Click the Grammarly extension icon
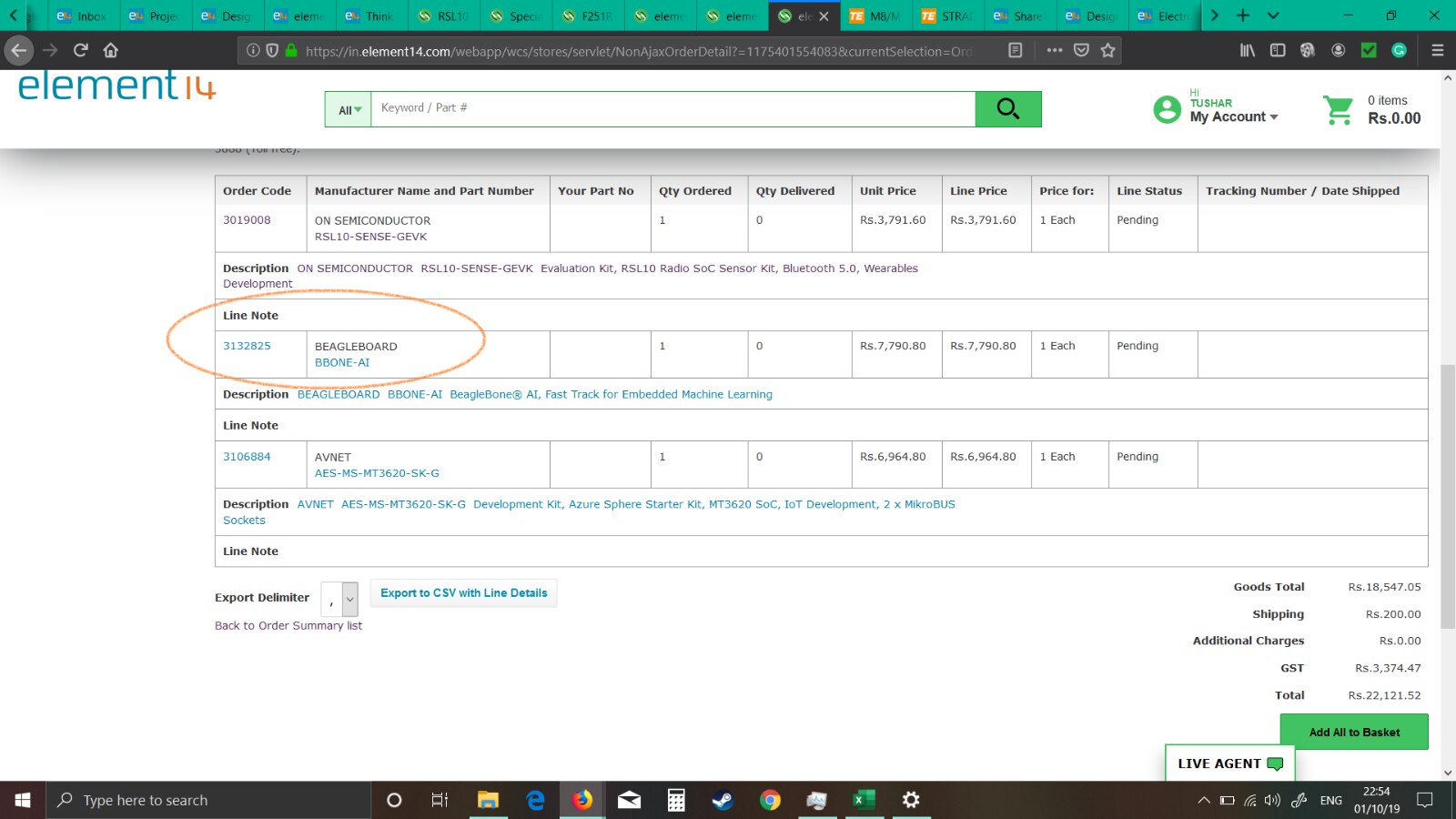Viewport: 1456px width, 819px height. pyautogui.click(x=1400, y=50)
